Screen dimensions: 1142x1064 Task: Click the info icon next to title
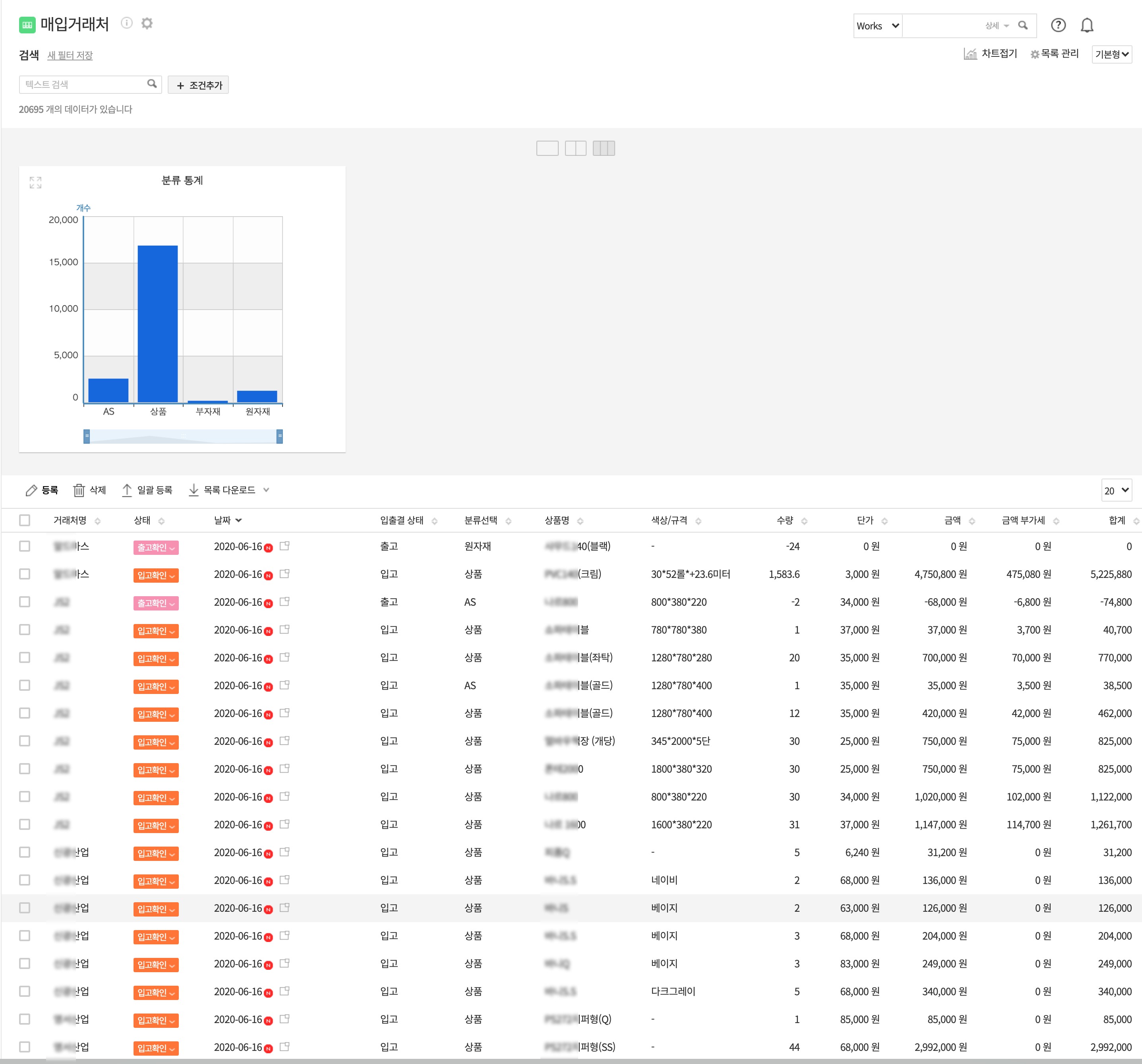[x=126, y=23]
